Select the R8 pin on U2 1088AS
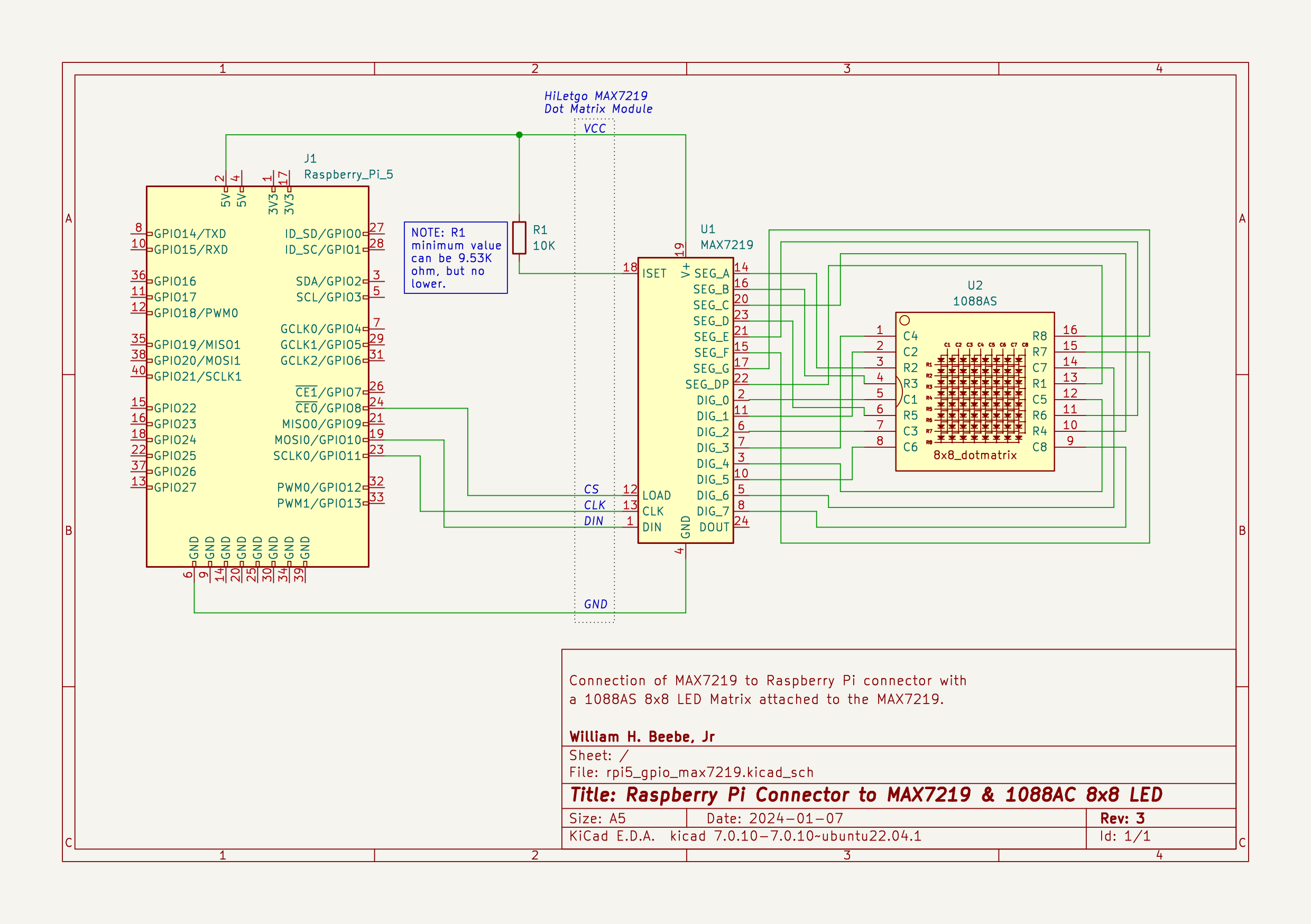The width and height of the screenshot is (1311, 924). (x=1040, y=336)
